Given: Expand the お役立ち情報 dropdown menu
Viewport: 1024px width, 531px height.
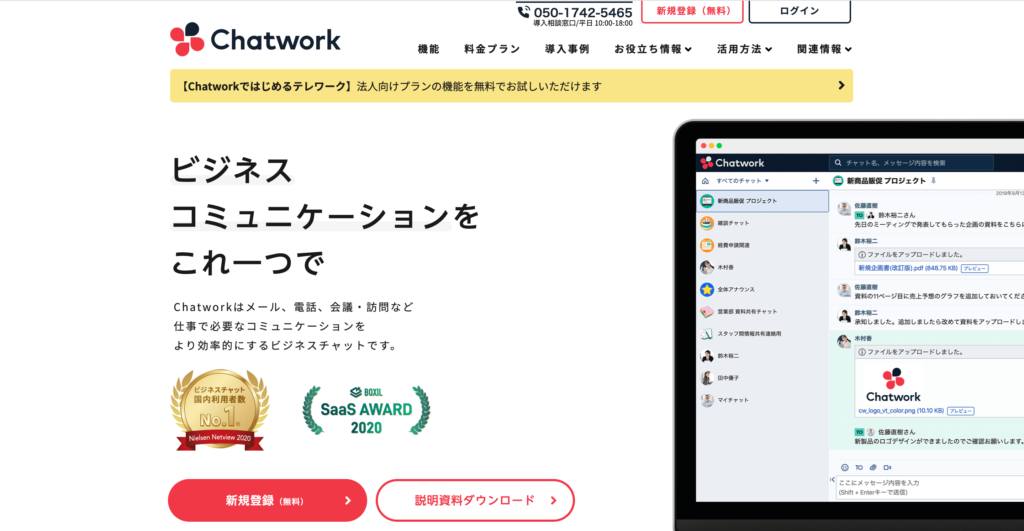Looking at the screenshot, I should tap(652, 49).
